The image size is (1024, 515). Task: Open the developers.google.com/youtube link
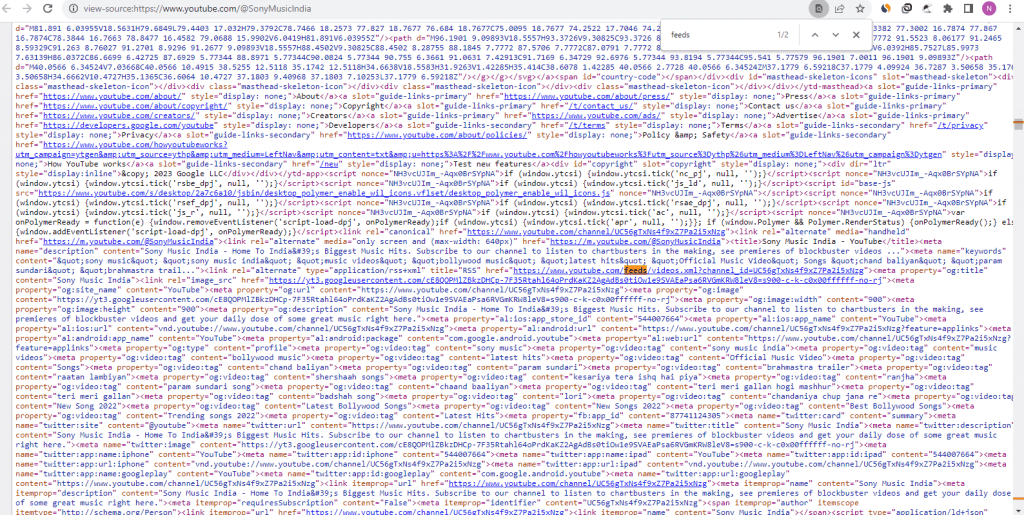(x=128, y=125)
